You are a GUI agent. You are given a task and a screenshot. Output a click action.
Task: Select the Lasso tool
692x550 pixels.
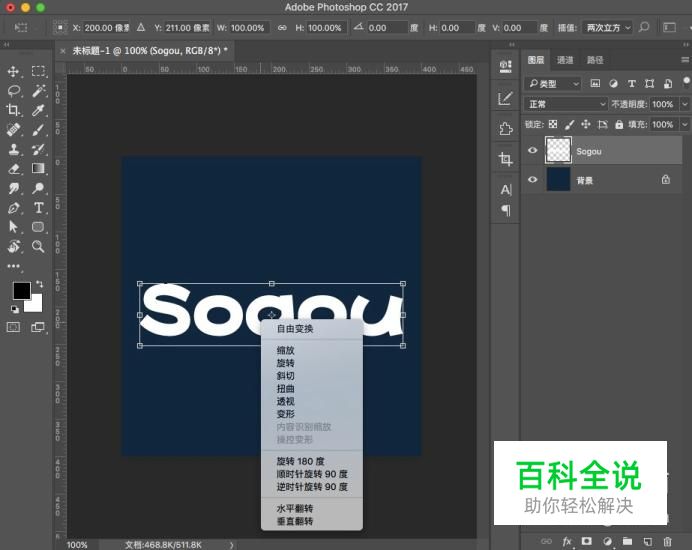[x=13, y=91]
